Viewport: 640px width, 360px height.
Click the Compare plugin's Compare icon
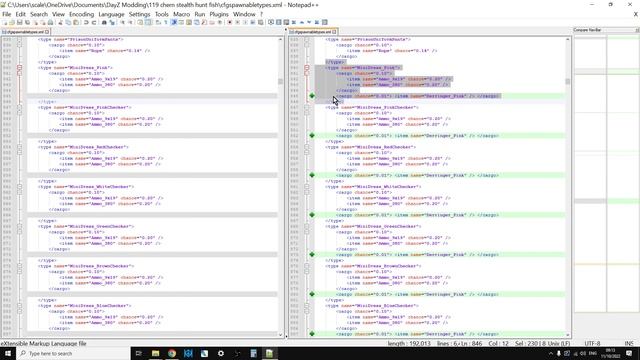click(278, 22)
